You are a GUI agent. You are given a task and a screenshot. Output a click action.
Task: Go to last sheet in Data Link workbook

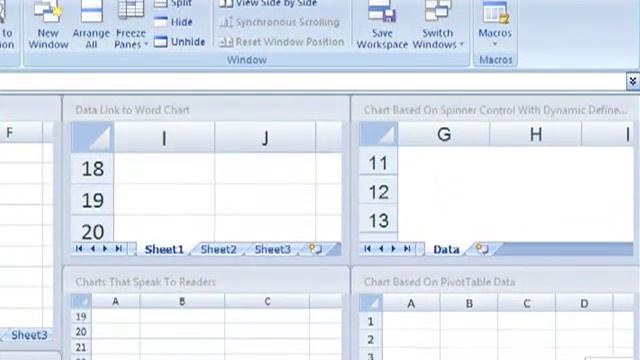[119, 249]
